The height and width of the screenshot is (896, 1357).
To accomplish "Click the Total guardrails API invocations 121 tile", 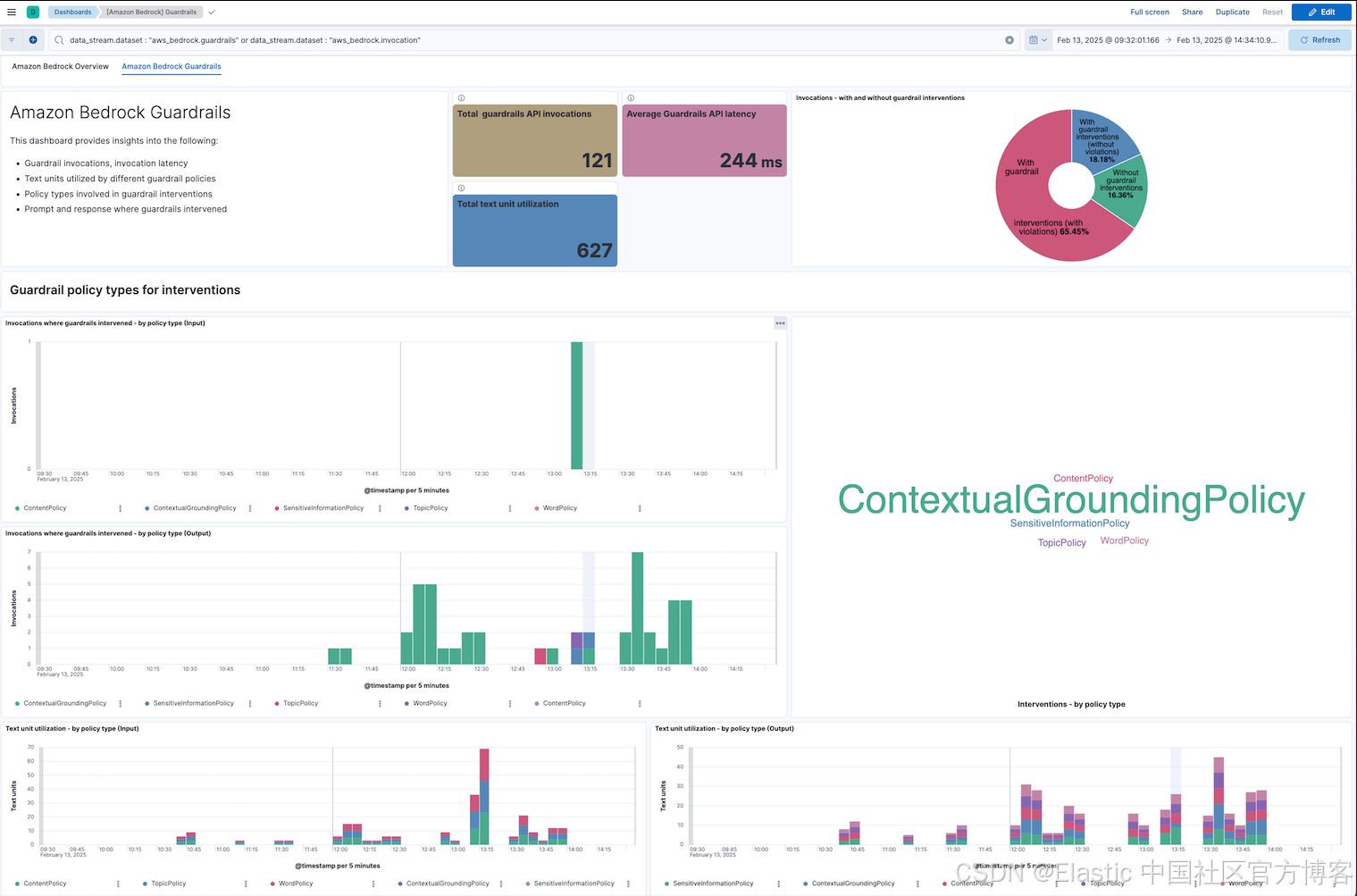I will (535, 141).
